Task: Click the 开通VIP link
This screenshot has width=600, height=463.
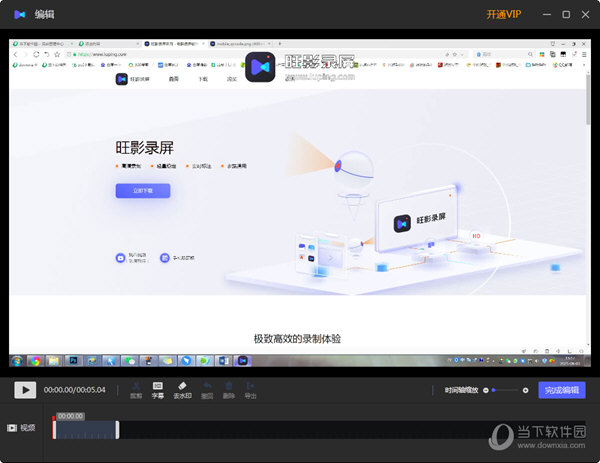Action: click(x=504, y=15)
